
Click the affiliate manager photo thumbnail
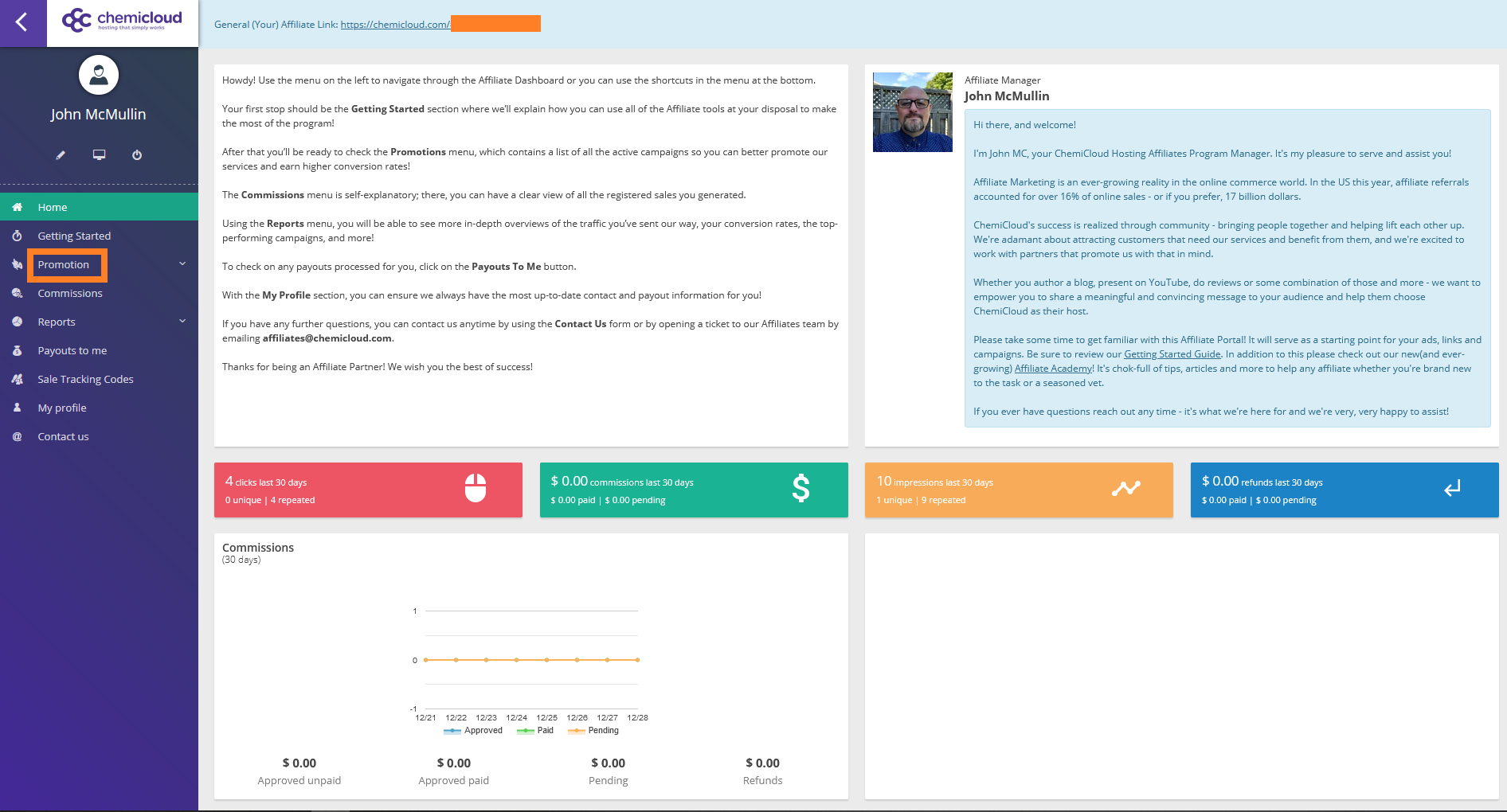[913, 112]
